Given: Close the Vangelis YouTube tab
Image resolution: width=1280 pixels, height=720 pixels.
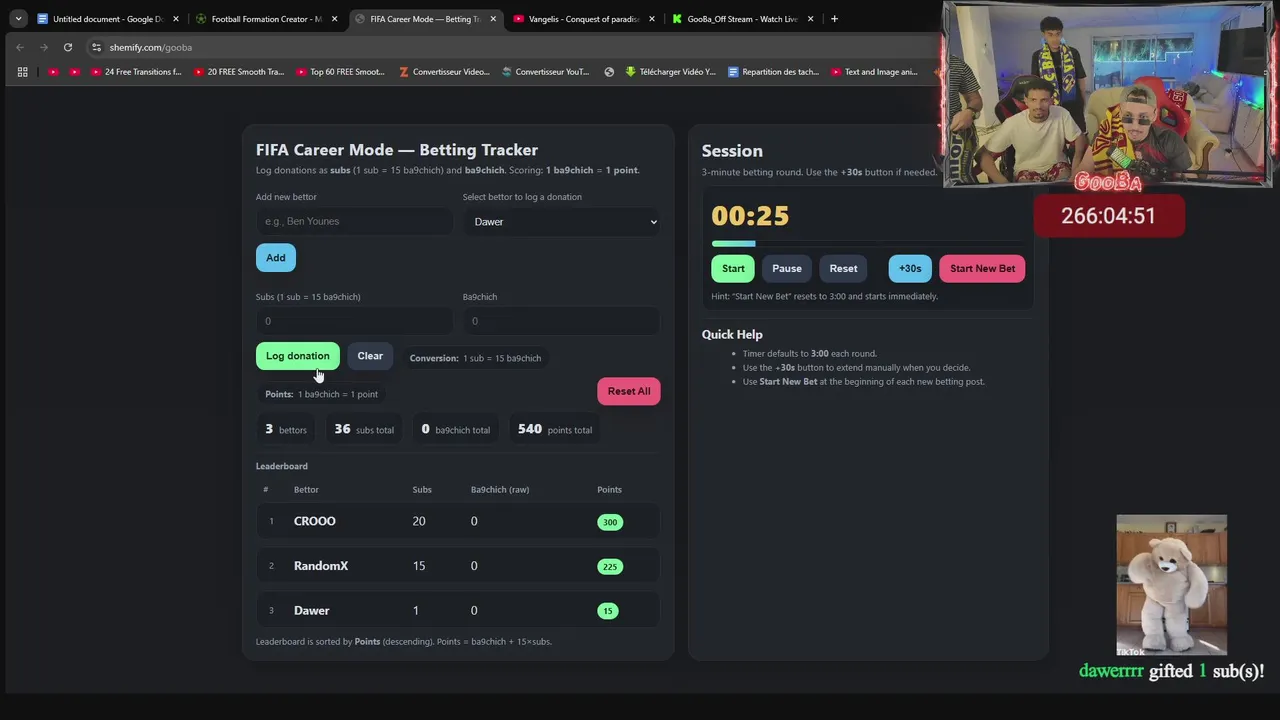Looking at the screenshot, I should [652, 19].
